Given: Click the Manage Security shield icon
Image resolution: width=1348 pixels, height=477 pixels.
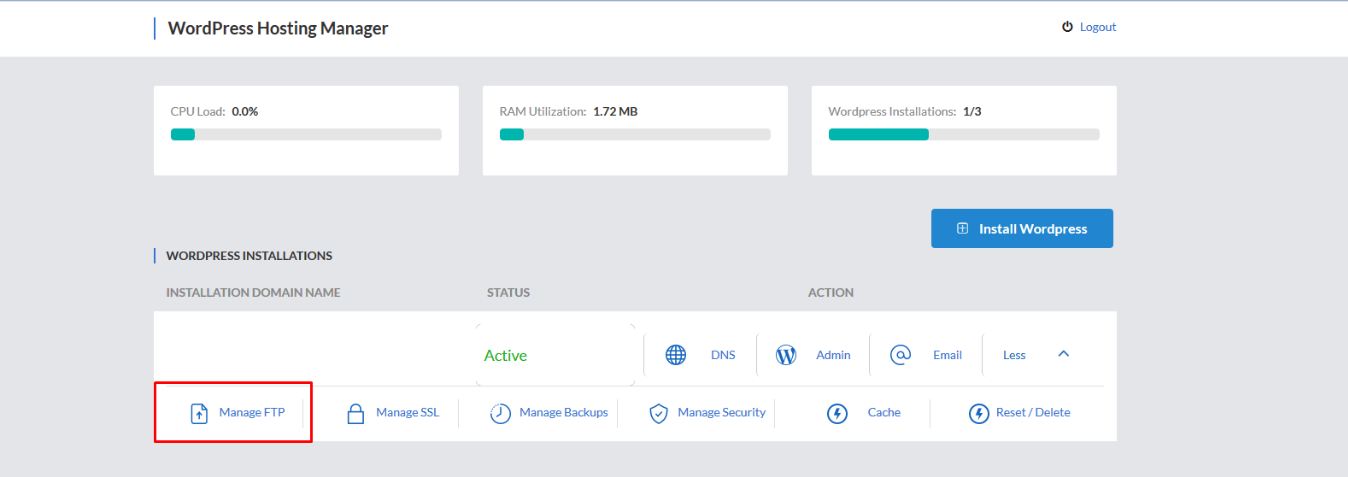Looking at the screenshot, I should click(658, 413).
